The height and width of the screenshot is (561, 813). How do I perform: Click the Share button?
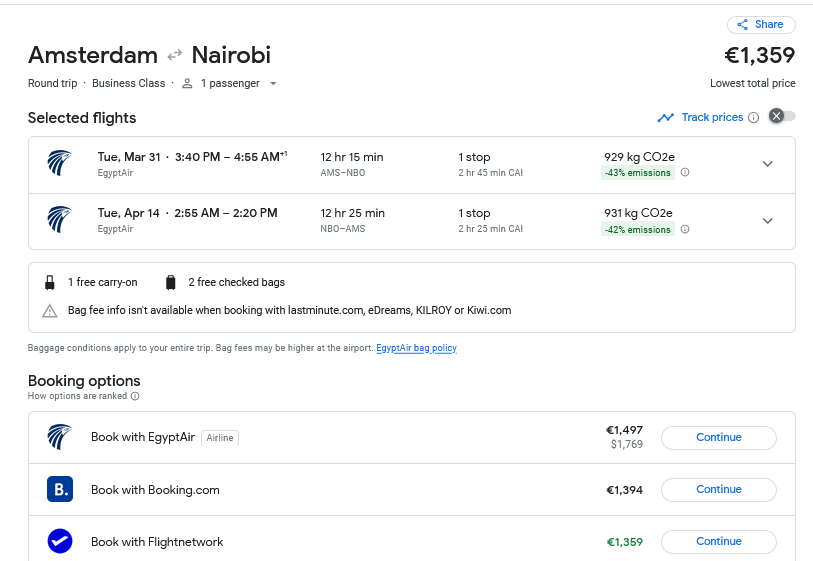[760, 25]
